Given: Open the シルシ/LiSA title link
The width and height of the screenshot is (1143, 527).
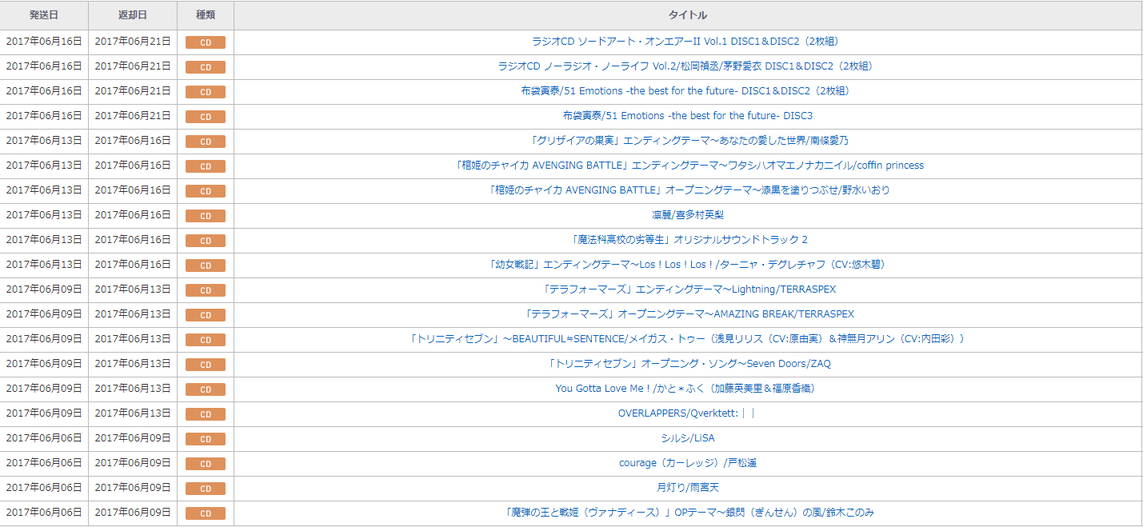Looking at the screenshot, I should tap(688, 438).
